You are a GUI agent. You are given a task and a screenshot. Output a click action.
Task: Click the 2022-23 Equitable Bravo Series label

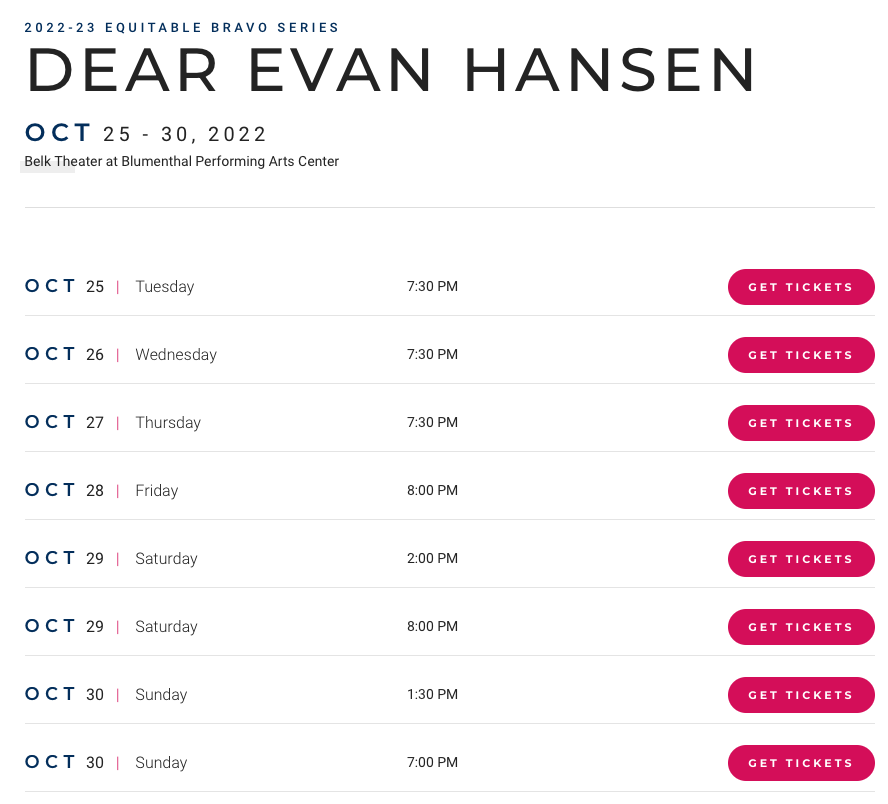point(182,28)
